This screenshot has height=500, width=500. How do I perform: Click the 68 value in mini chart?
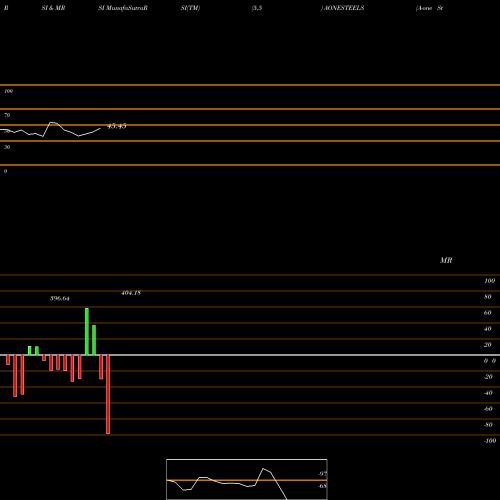pos(322,486)
